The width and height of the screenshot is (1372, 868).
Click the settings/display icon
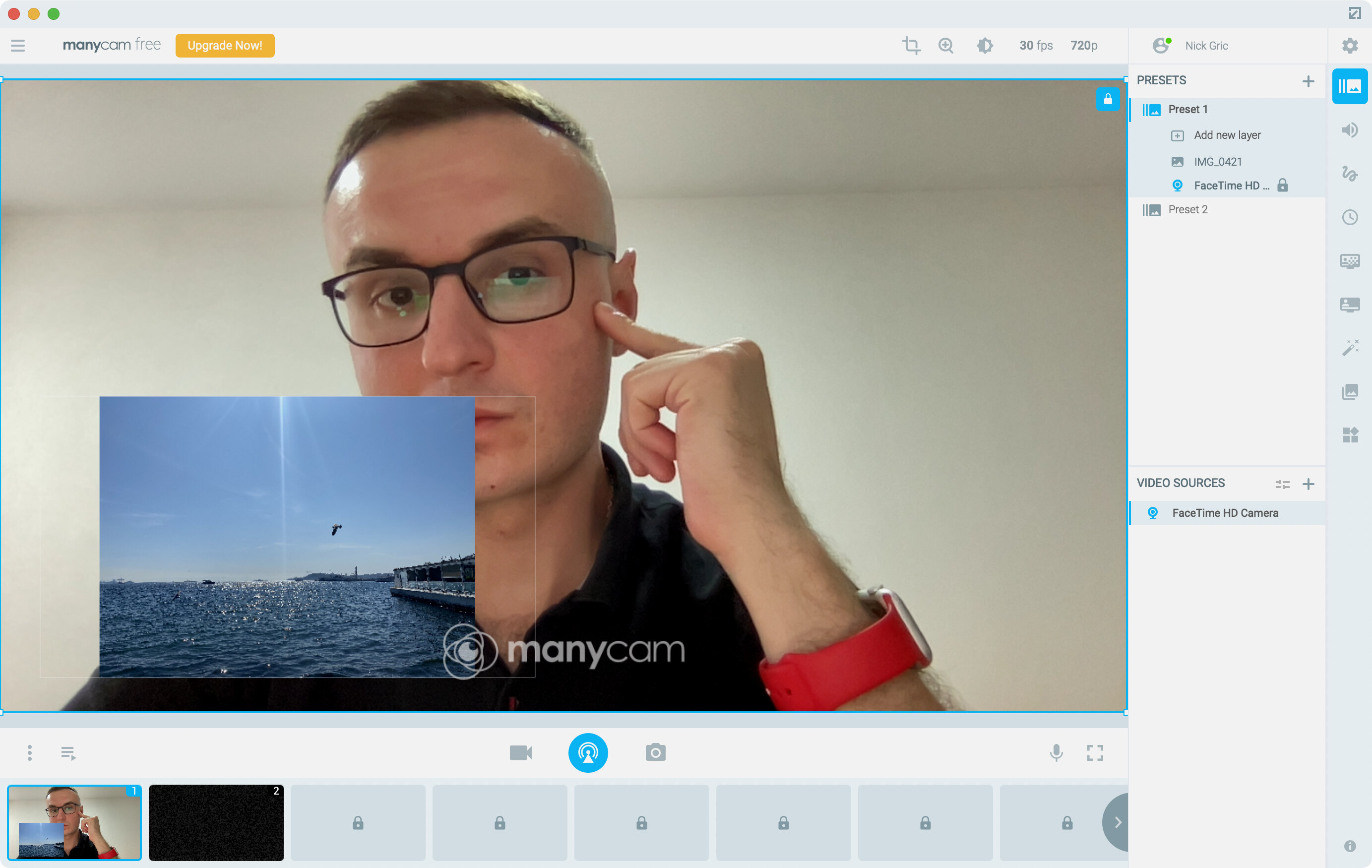pos(1349,45)
